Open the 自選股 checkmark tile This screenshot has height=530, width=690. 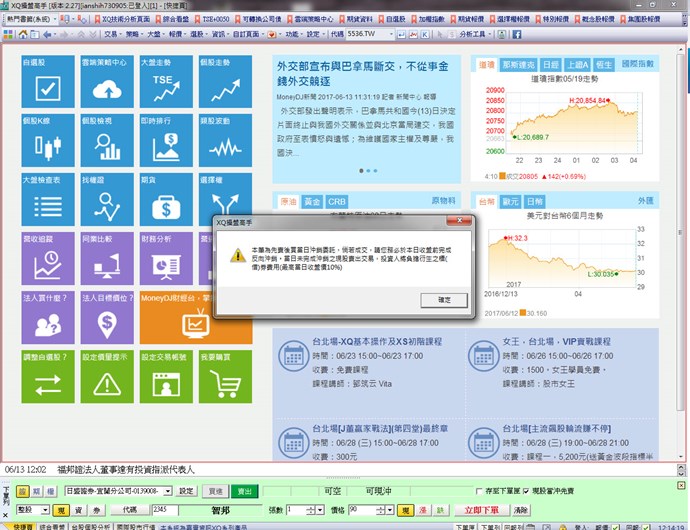coord(48,81)
